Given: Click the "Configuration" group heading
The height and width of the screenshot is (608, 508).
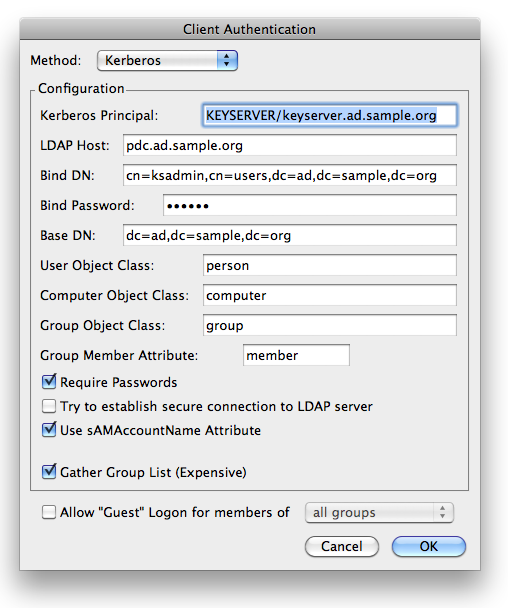Looking at the screenshot, I should (x=81, y=88).
